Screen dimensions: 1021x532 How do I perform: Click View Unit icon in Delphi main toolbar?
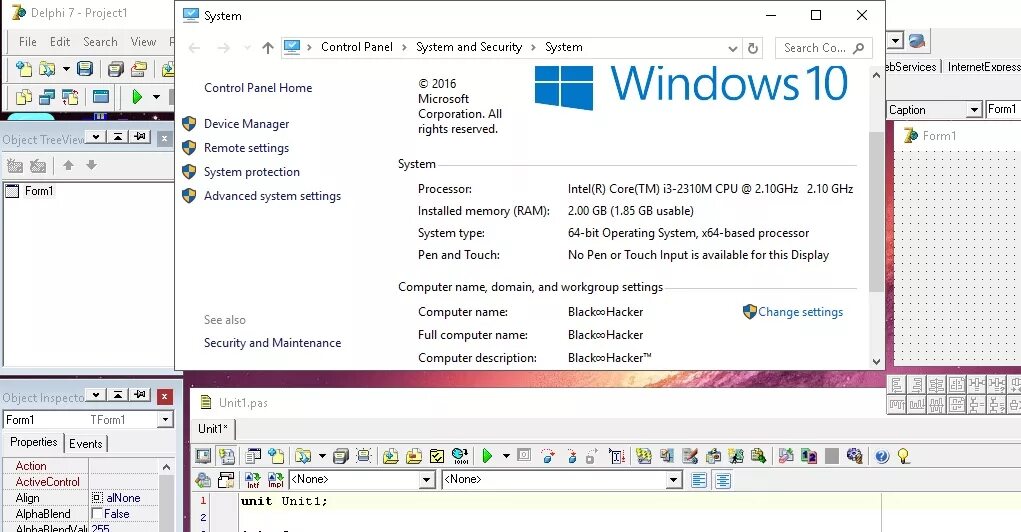(23, 98)
